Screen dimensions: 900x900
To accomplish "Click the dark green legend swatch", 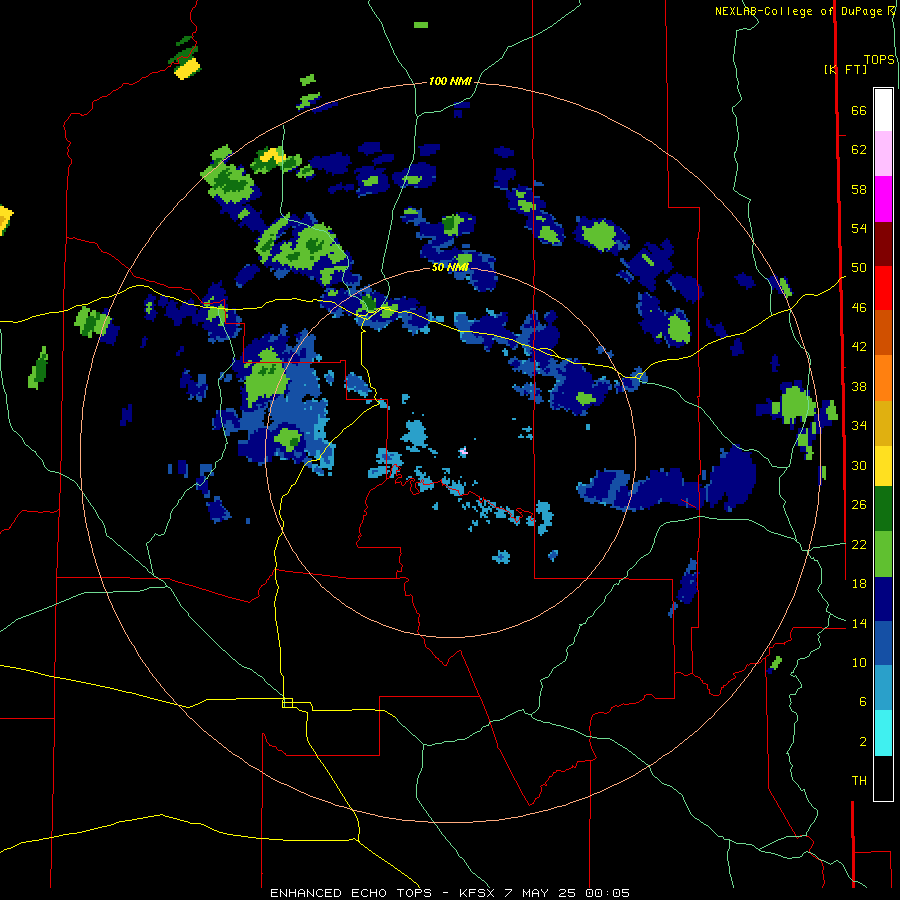I will (883, 509).
